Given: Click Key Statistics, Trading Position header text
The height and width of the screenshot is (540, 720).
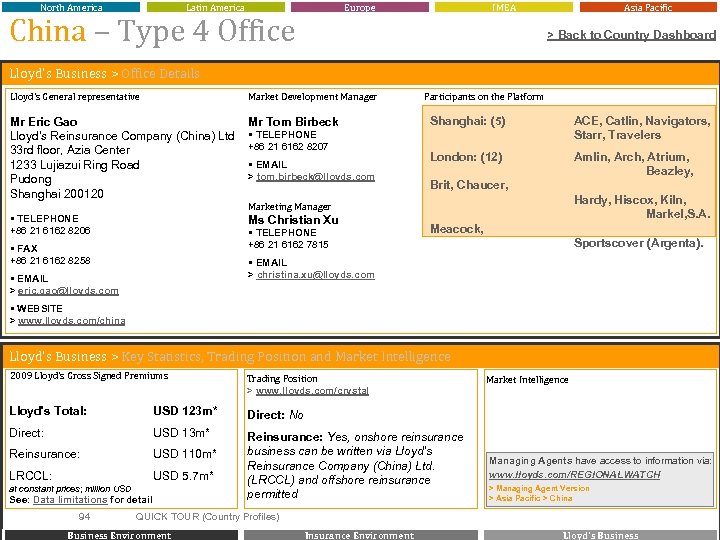Looking at the screenshot, I should [x=286, y=357].
